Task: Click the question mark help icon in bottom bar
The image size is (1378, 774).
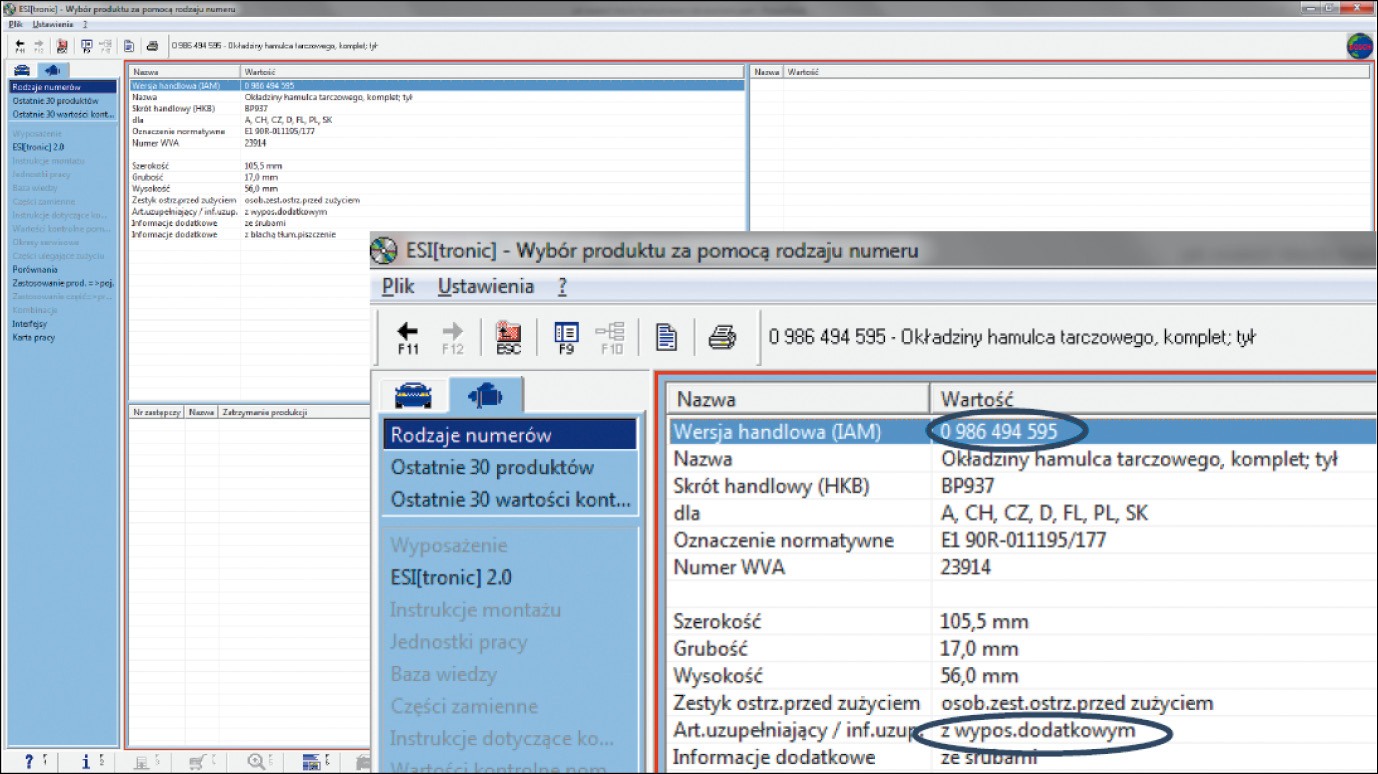Action: pyautogui.click(x=29, y=763)
